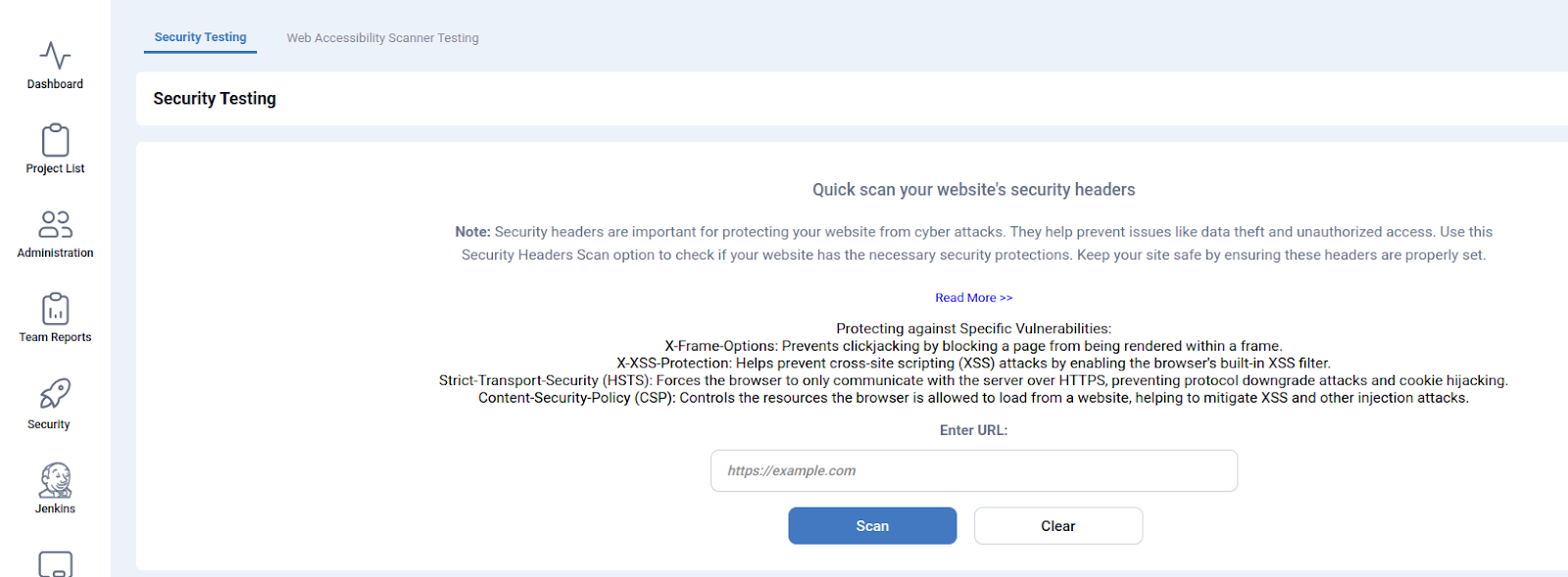Click the Jenkins text label
The width and height of the screenshot is (1568, 577).
click(55, 508)
